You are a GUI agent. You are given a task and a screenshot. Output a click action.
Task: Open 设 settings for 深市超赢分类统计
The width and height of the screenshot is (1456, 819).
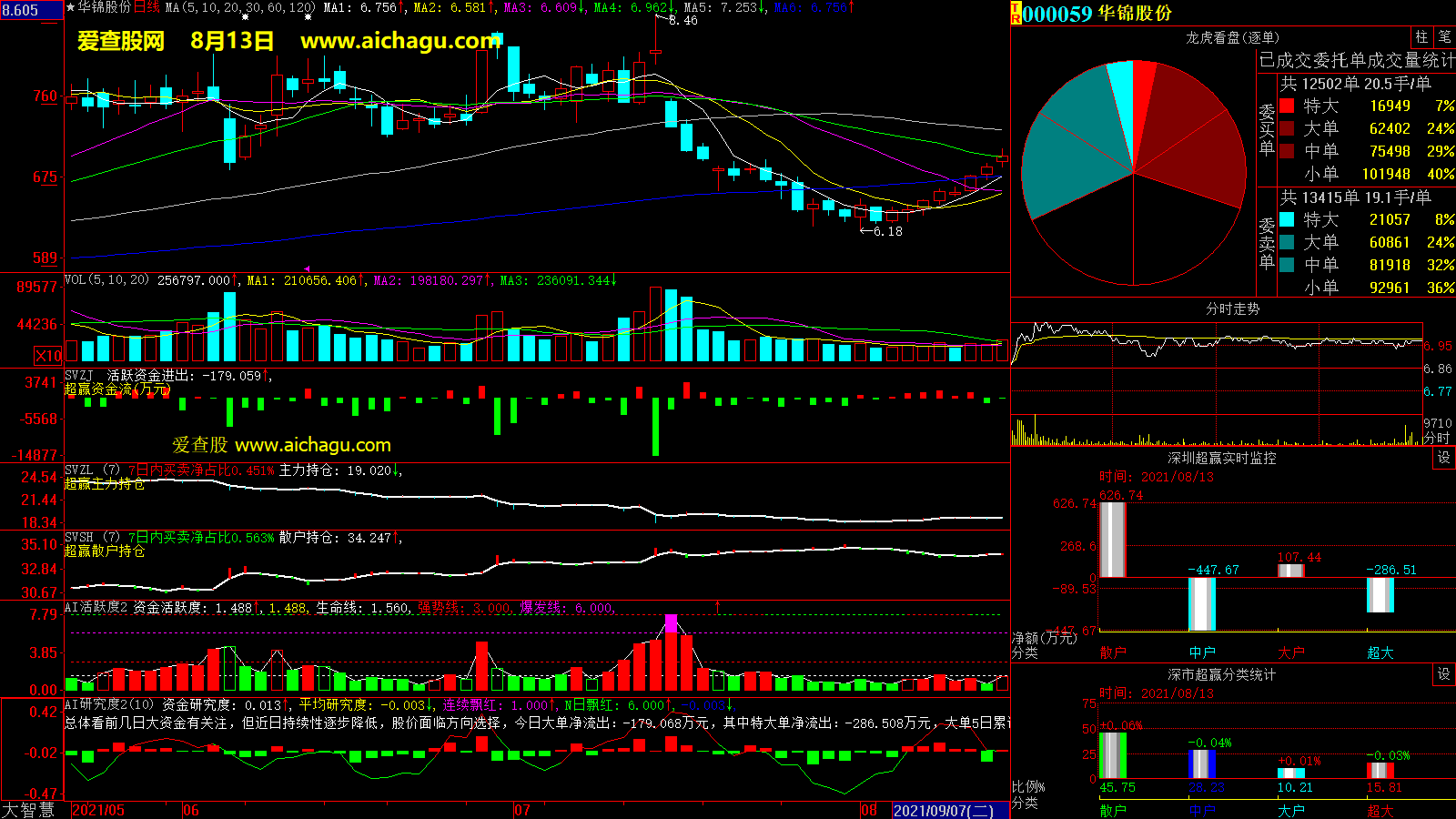[1443, 674]
